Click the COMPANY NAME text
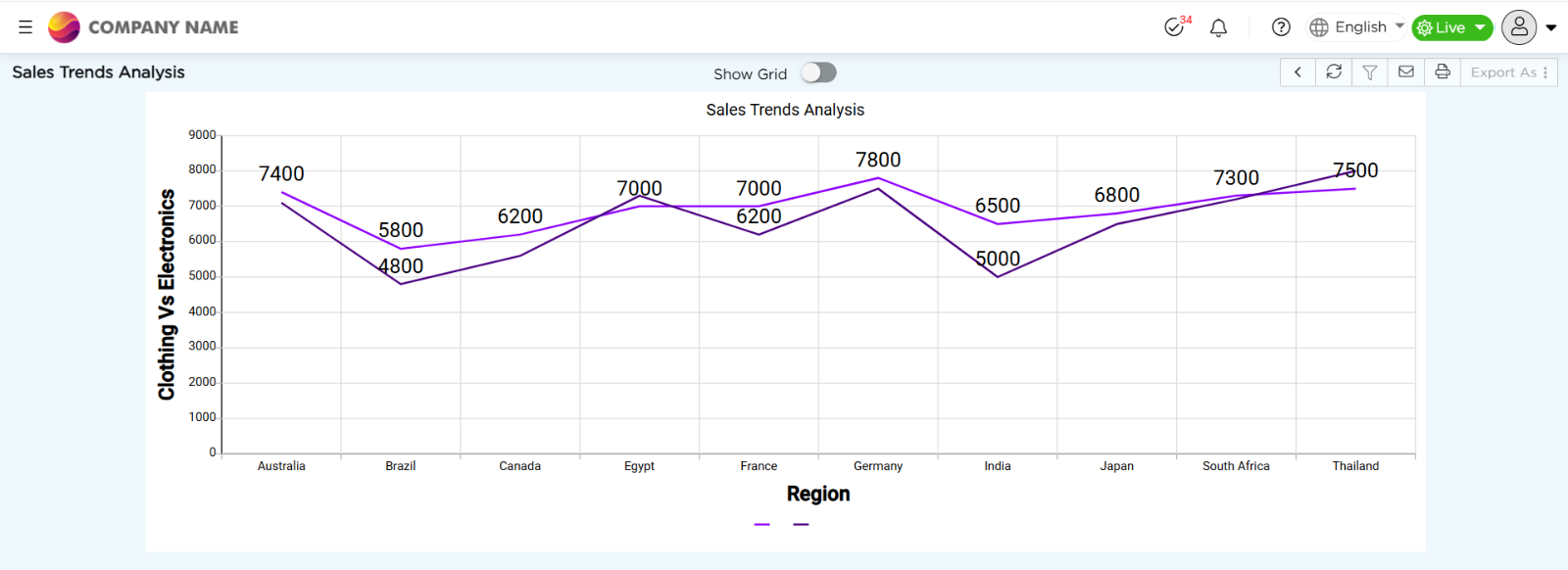 click(x=164, y=27)
